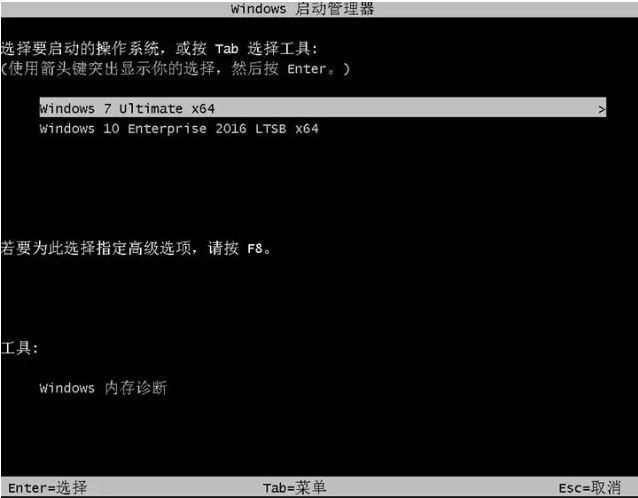This screenshot has width=638, height=498.
Task: Click the 工具: section label
Action: [x=20, y=348]
